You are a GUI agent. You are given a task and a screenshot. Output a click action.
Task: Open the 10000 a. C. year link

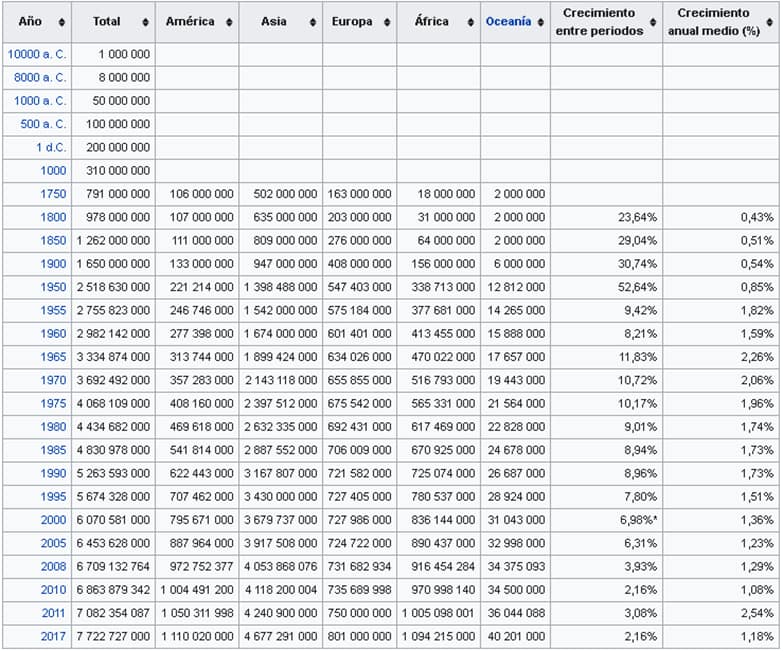(x=37, y=54)
